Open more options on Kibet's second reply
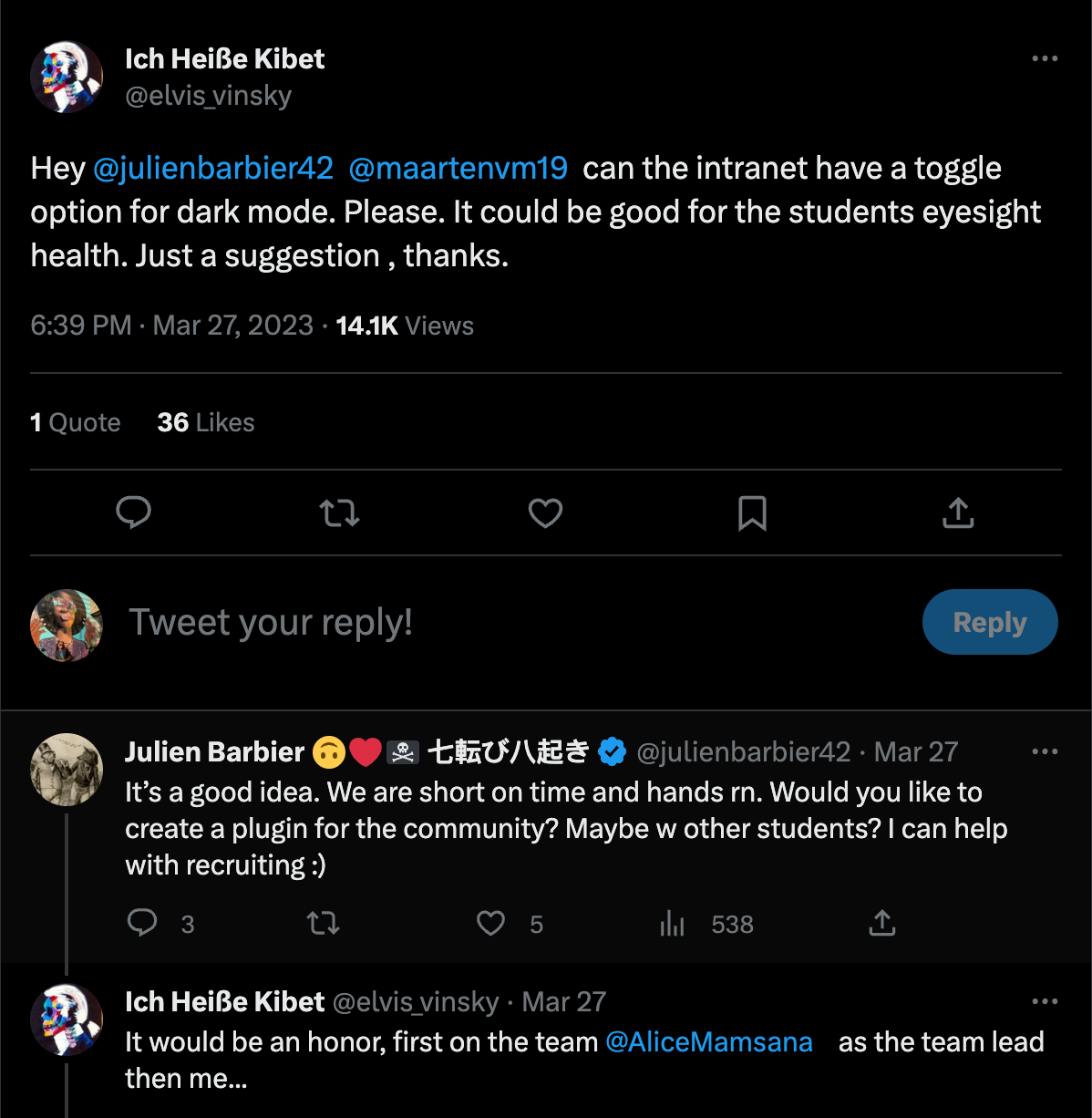1092x1118 pixels. point(1043,1000)
